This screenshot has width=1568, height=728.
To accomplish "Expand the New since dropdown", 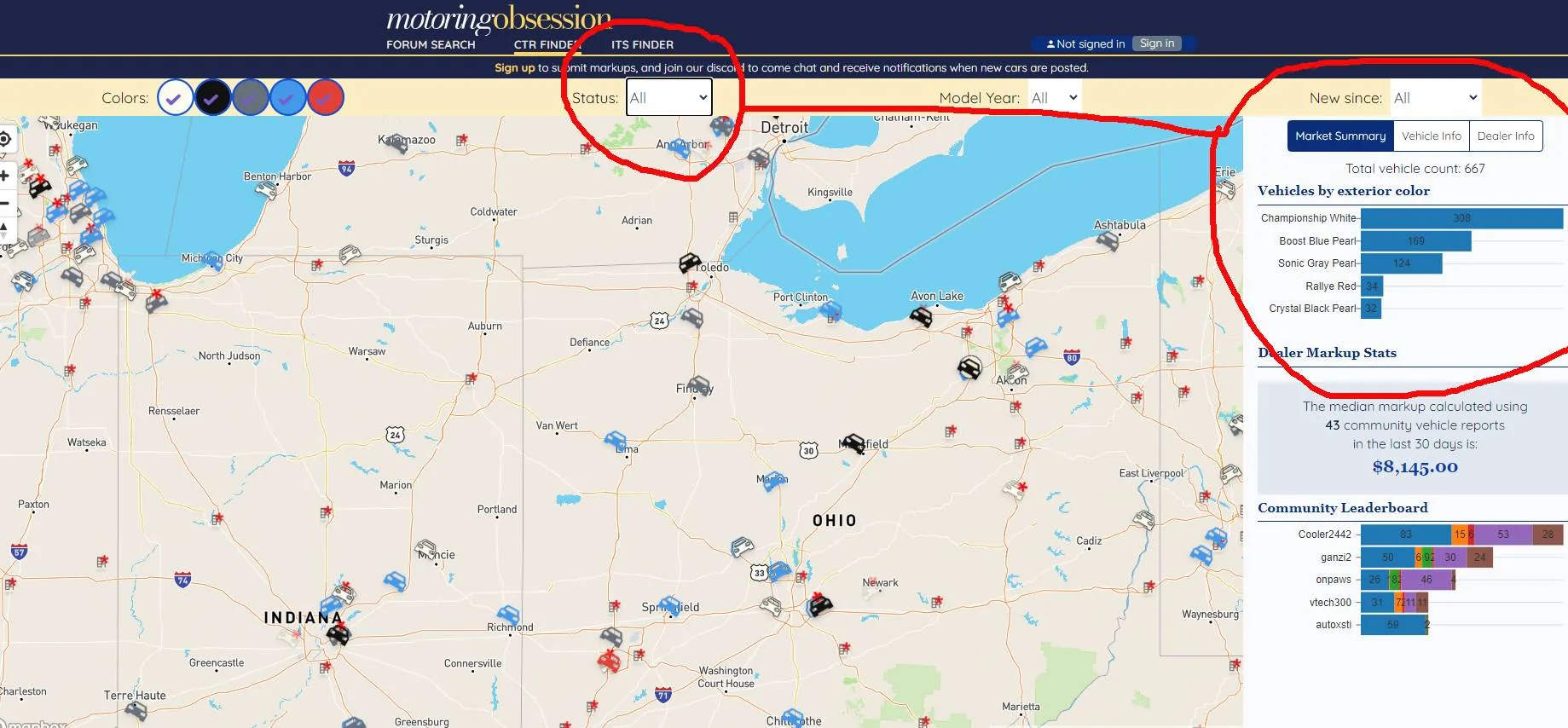I will [1436, 97].
